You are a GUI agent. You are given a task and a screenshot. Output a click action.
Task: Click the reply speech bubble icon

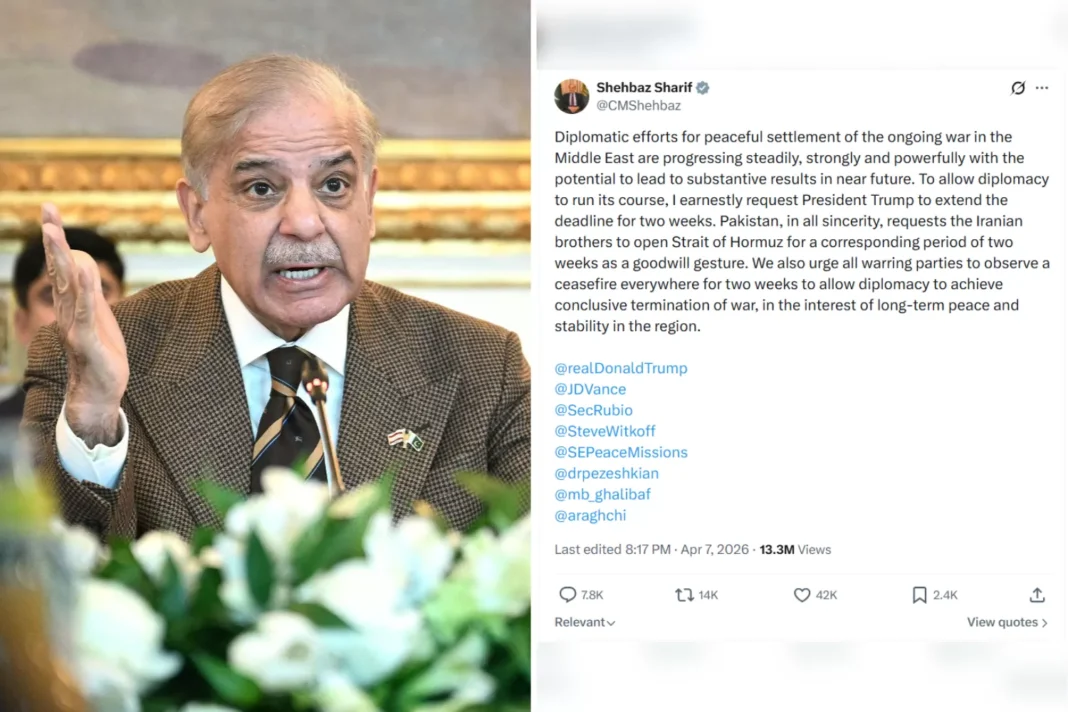point(567,595)
